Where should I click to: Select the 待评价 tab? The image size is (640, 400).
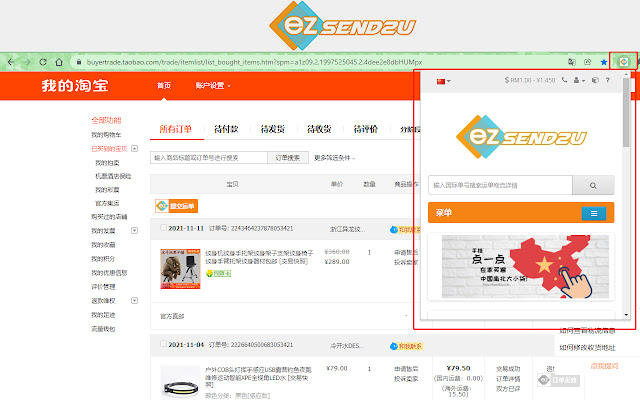click(x=366, y=129)
